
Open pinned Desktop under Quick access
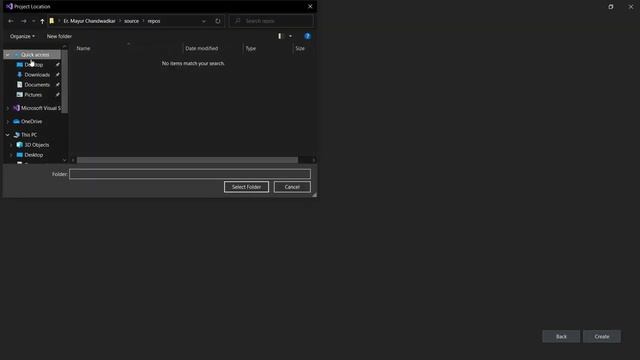tap(33, 65)
